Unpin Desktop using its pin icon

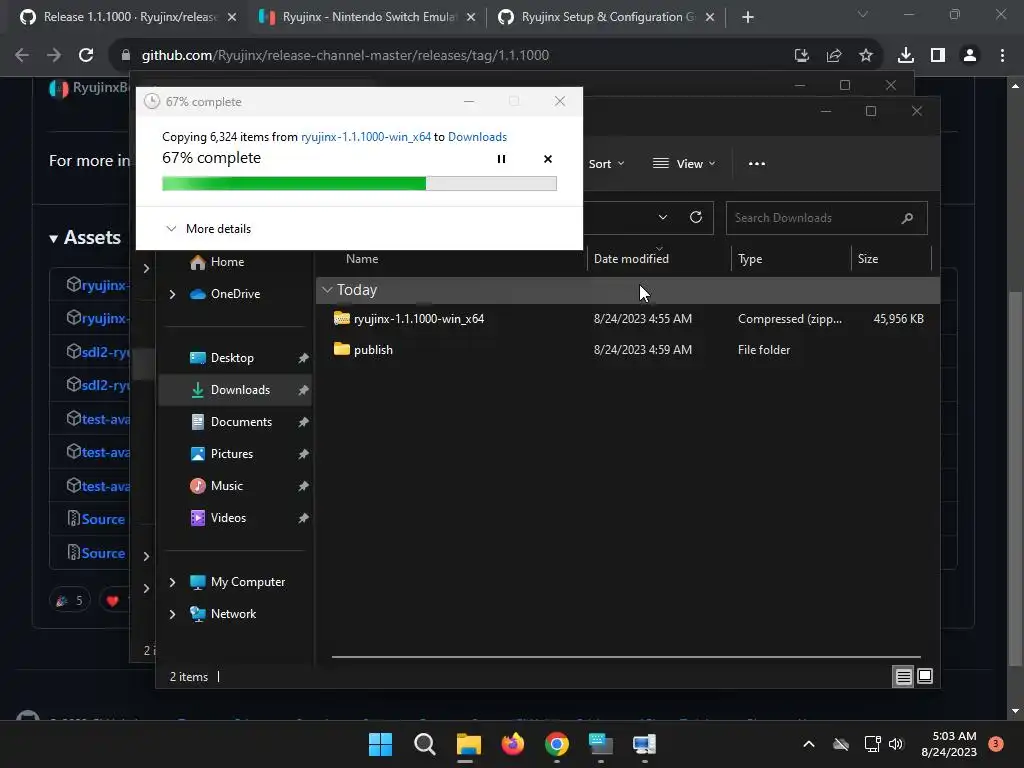tap(303, 358)
